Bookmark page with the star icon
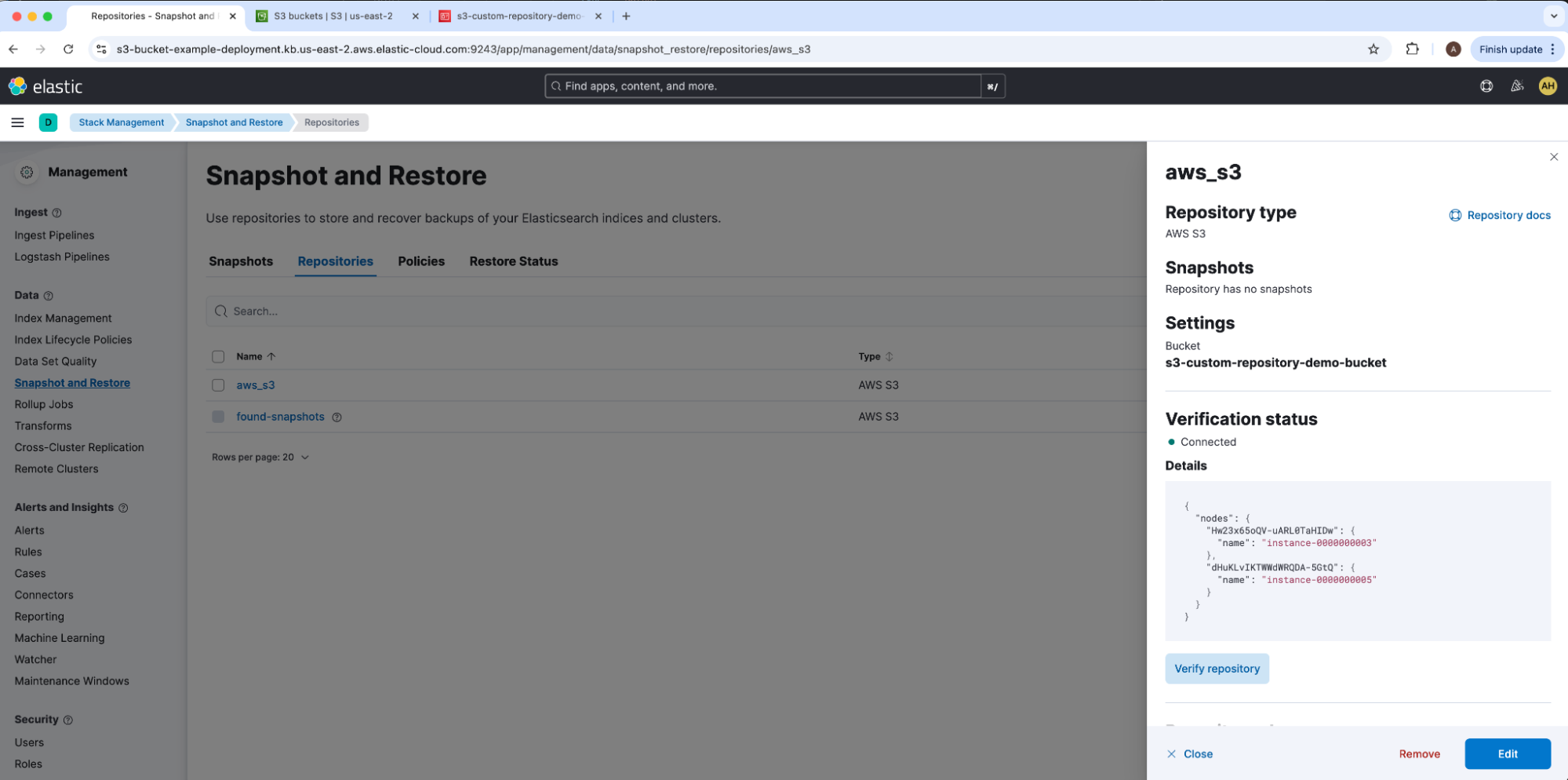Viewport: 1568px width, 780px height. coord(1373,49)
